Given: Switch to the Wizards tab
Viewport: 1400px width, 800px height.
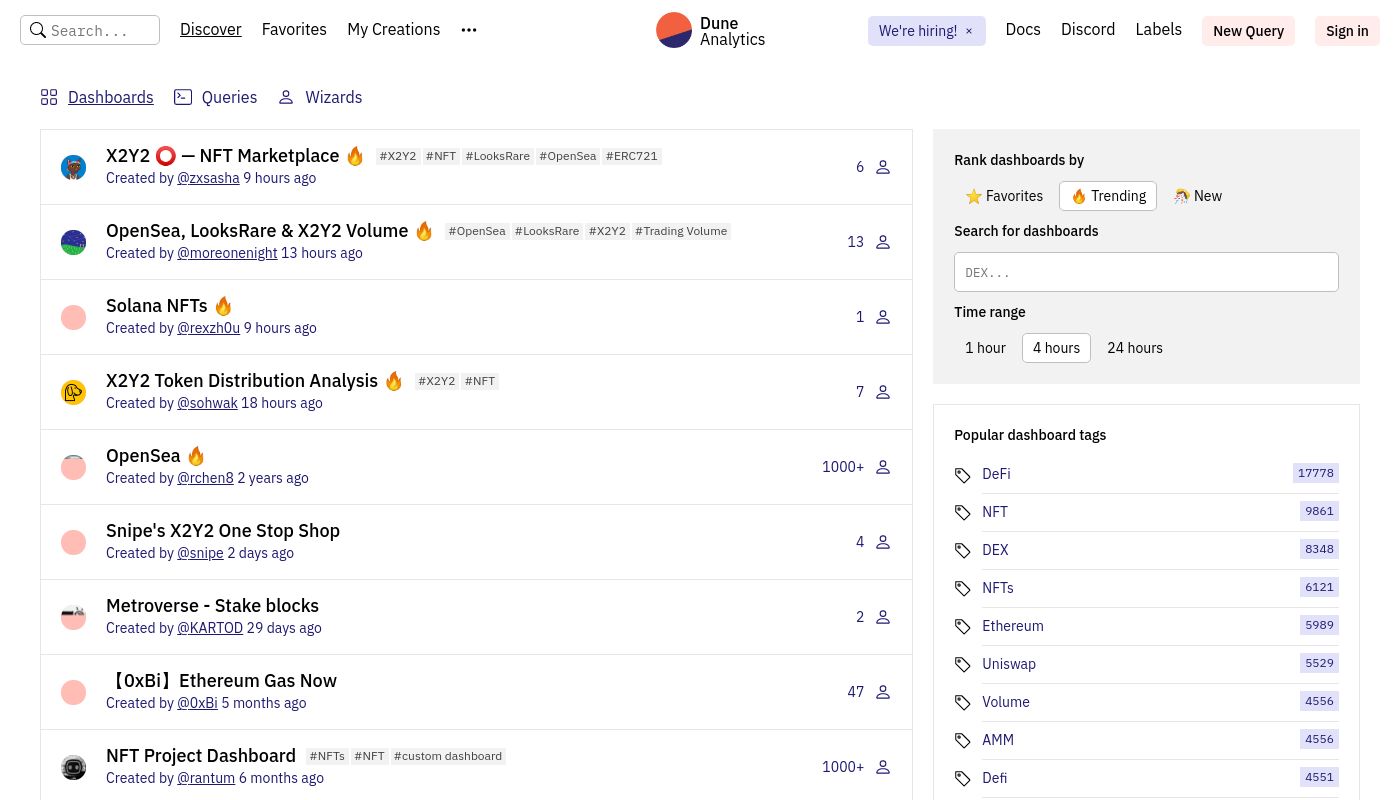Looking at the screenshot, I should [x=320, y=97].
